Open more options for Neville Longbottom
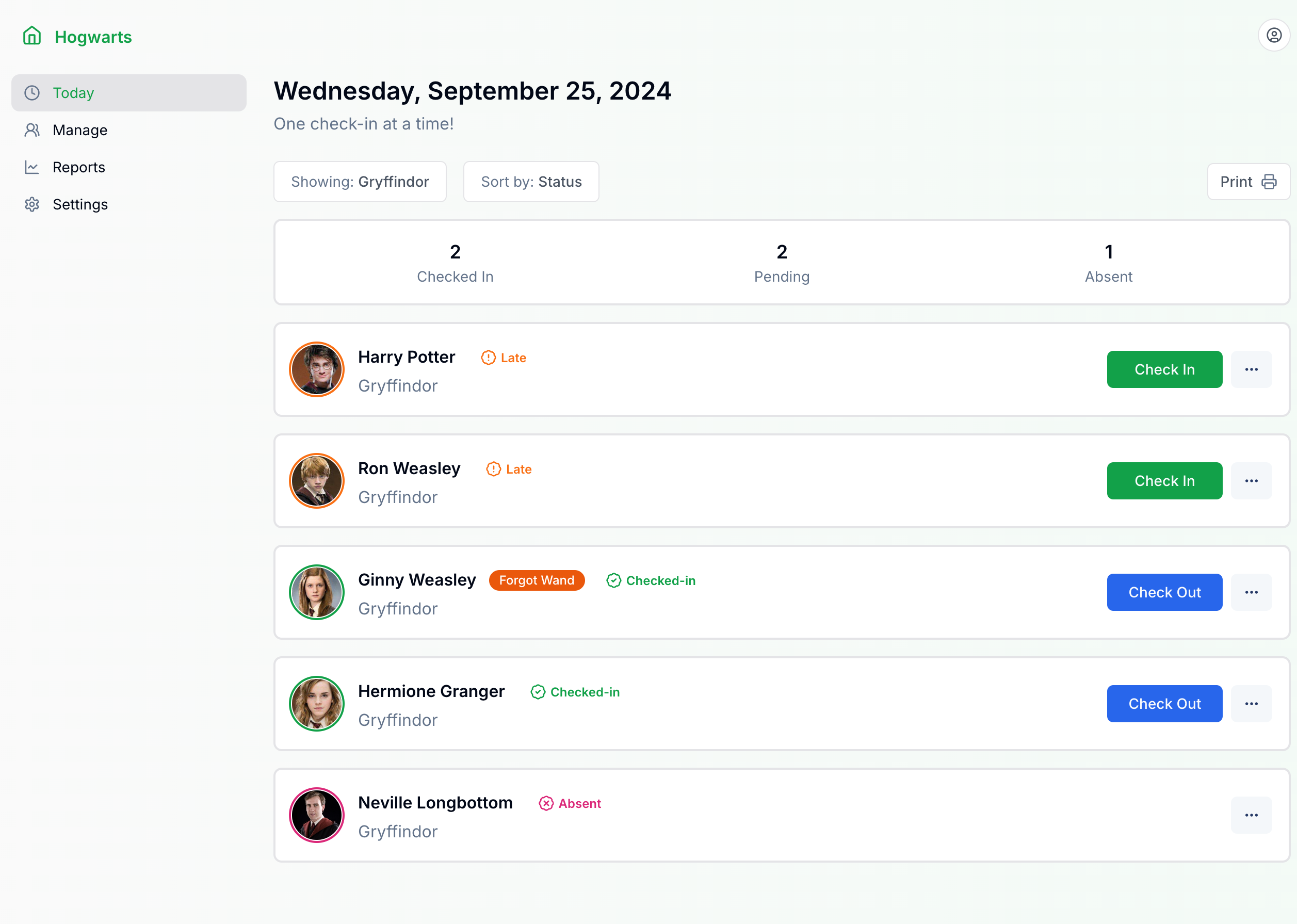 [x=1251, y=815]
